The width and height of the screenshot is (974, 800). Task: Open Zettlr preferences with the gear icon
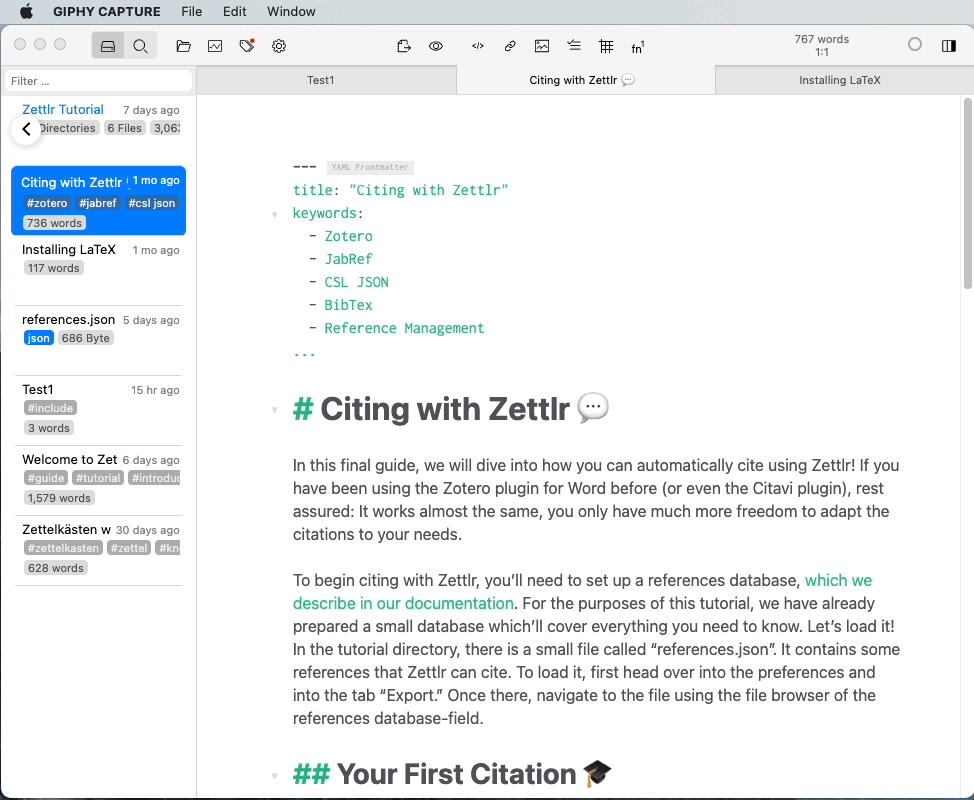(279, 45)
